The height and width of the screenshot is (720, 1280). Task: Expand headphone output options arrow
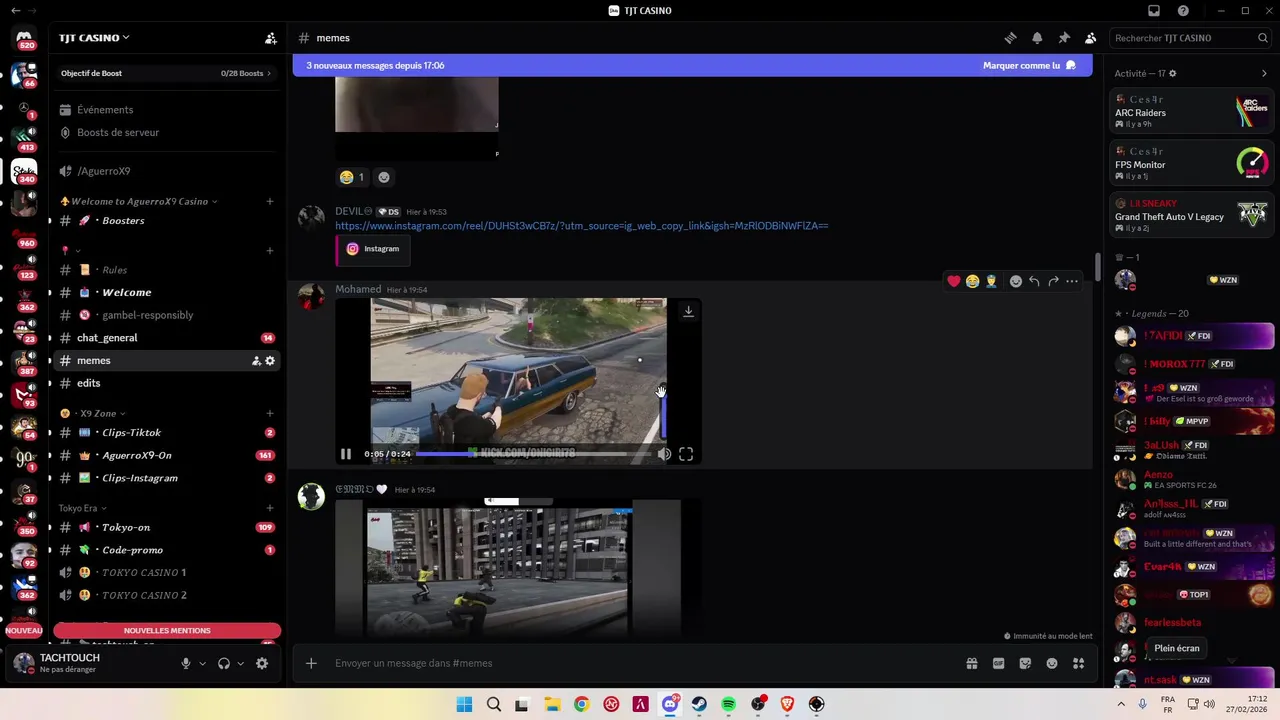tap(240, 663)
